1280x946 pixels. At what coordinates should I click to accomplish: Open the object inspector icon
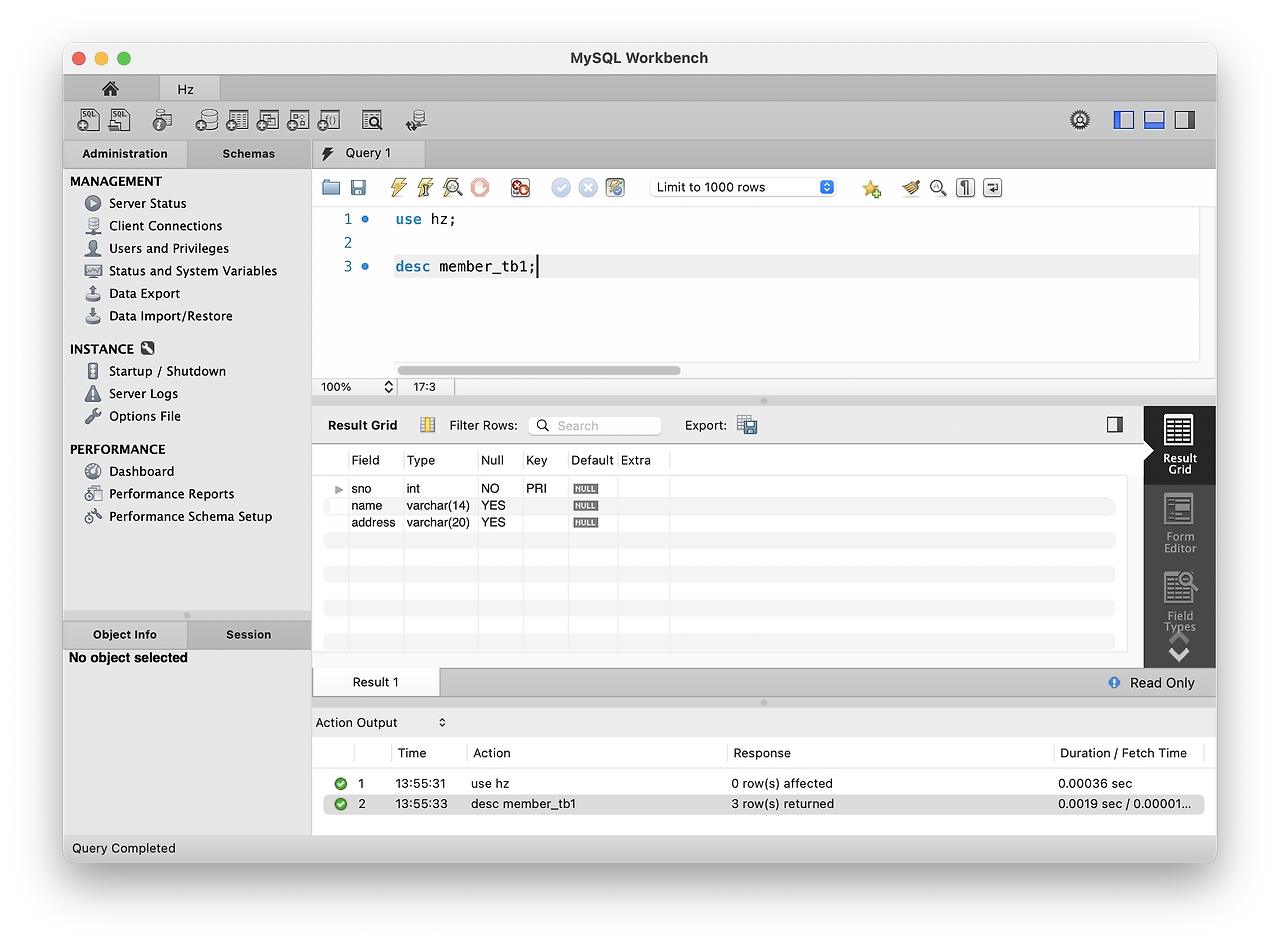(x=162, y=120)
